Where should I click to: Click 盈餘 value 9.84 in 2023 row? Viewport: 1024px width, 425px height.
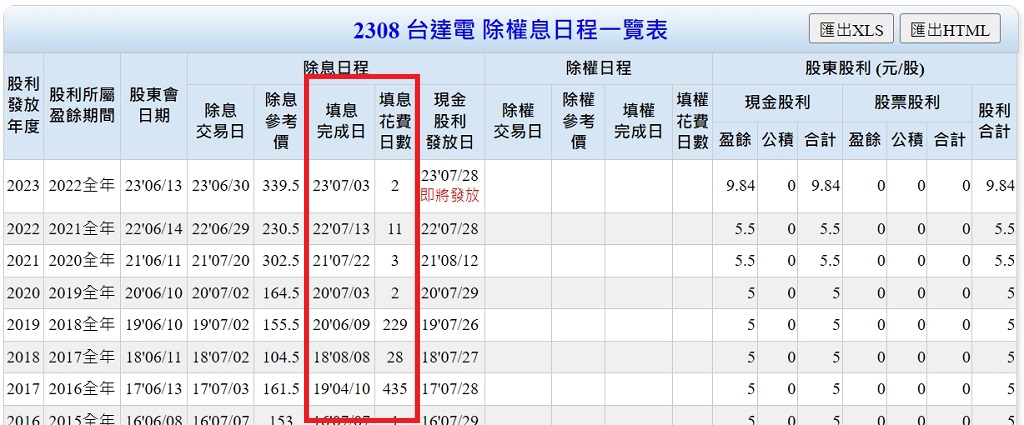tap(740, 186)
